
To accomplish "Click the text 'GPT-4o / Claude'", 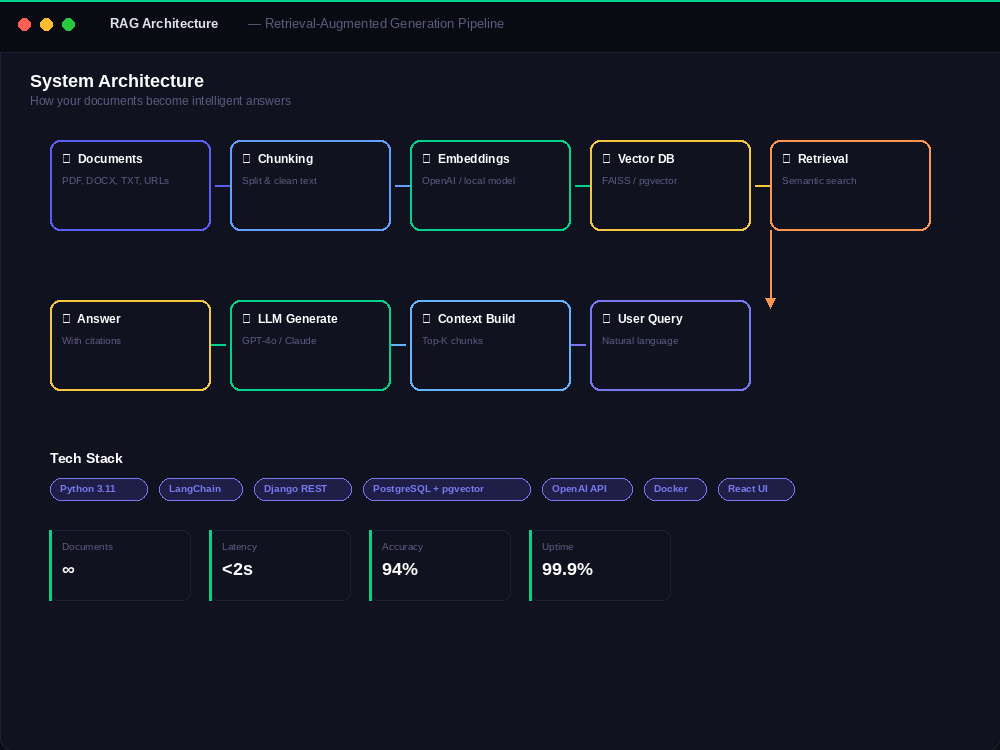I will click(279, 341).
